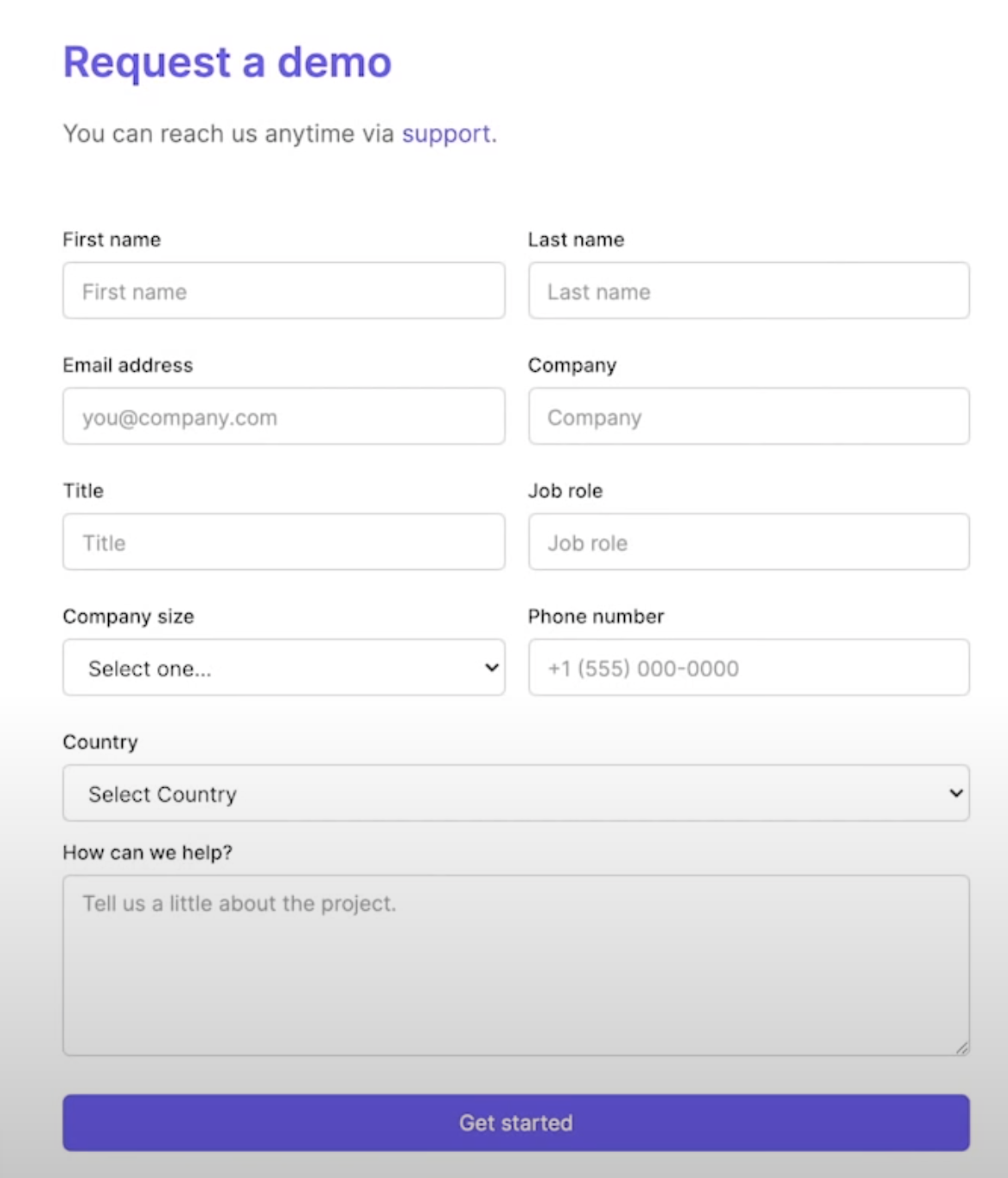
Task: Click into the Company field
Action: (749, 416)
